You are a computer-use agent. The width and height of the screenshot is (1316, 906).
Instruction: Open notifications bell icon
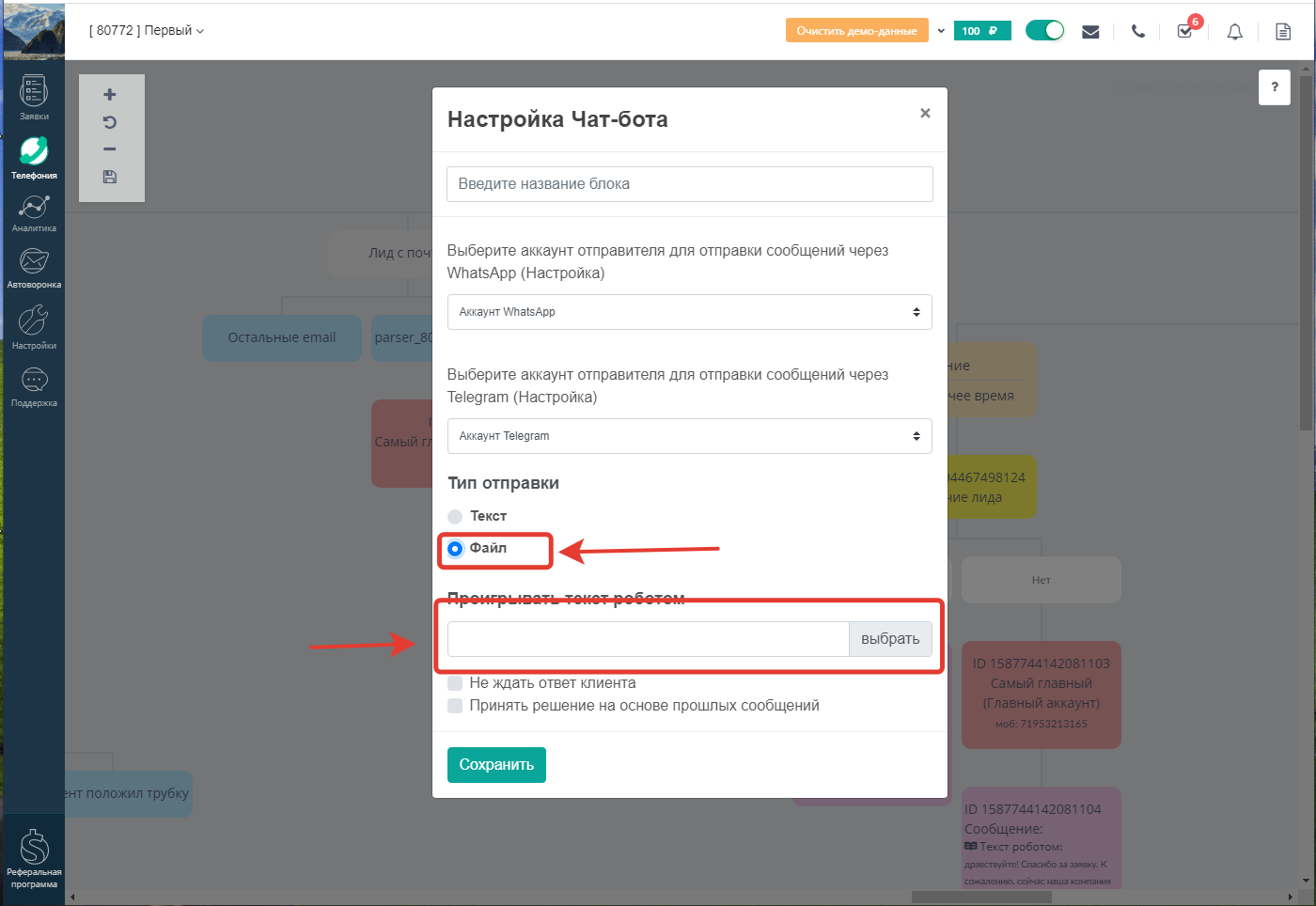(1235, 32)
